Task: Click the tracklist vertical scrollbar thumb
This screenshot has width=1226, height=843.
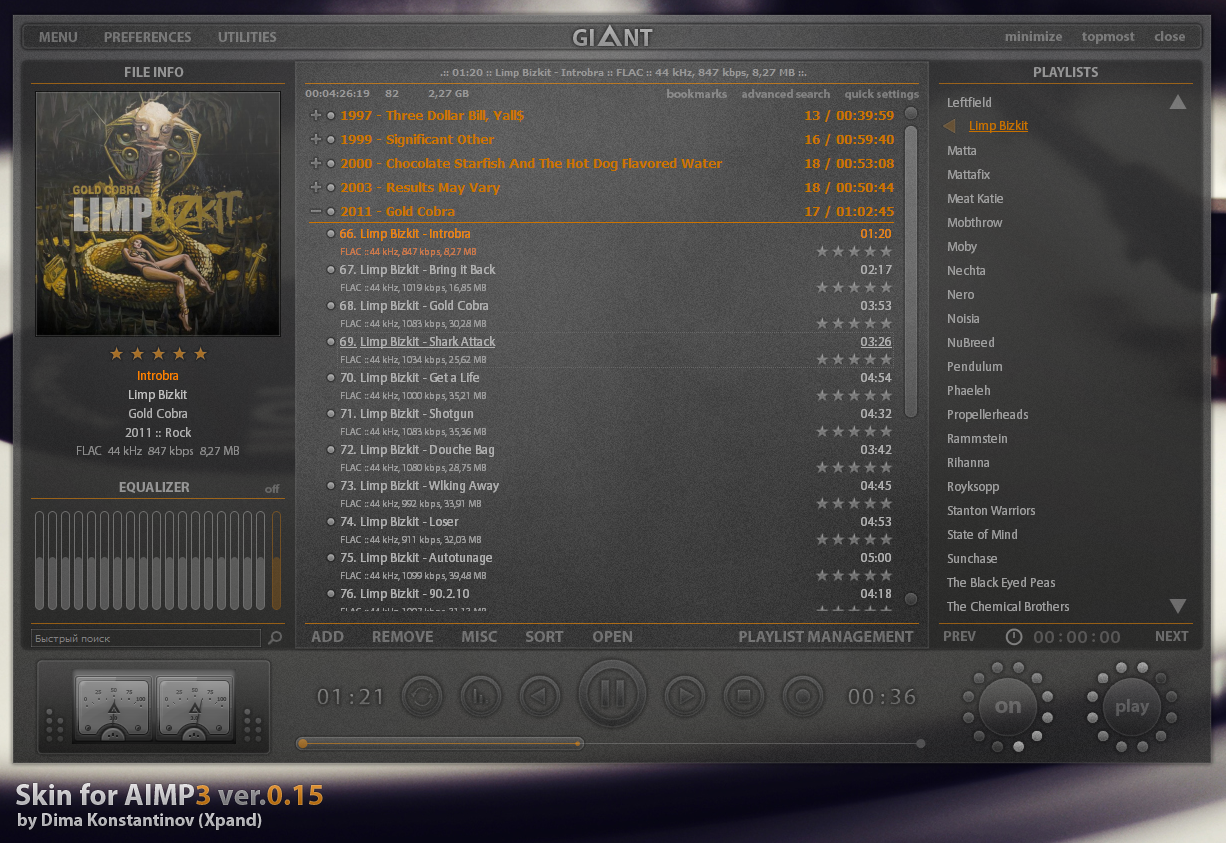Action: [911, 271]
